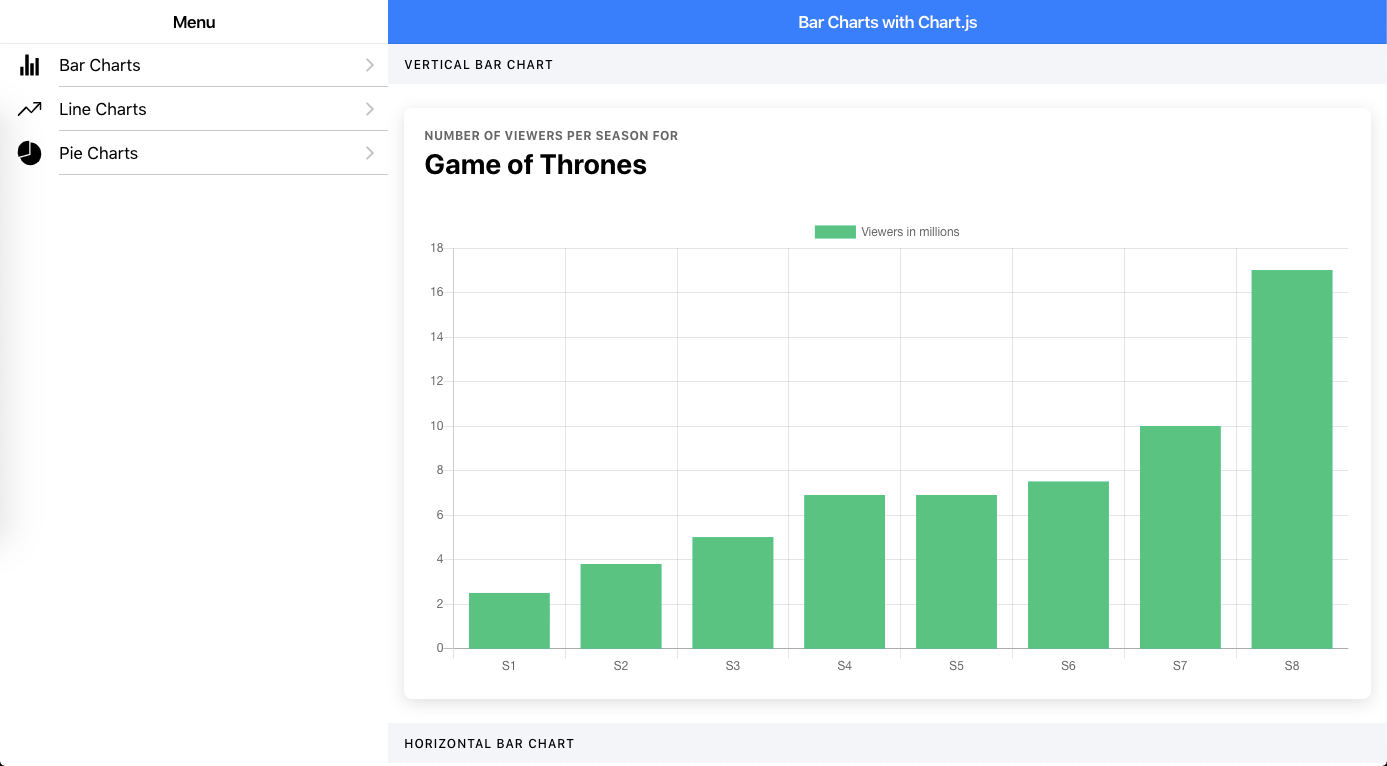This screenshot has height=766, width=1387.
Task: Click the line chart trend icon
Action: click(30, 109)
